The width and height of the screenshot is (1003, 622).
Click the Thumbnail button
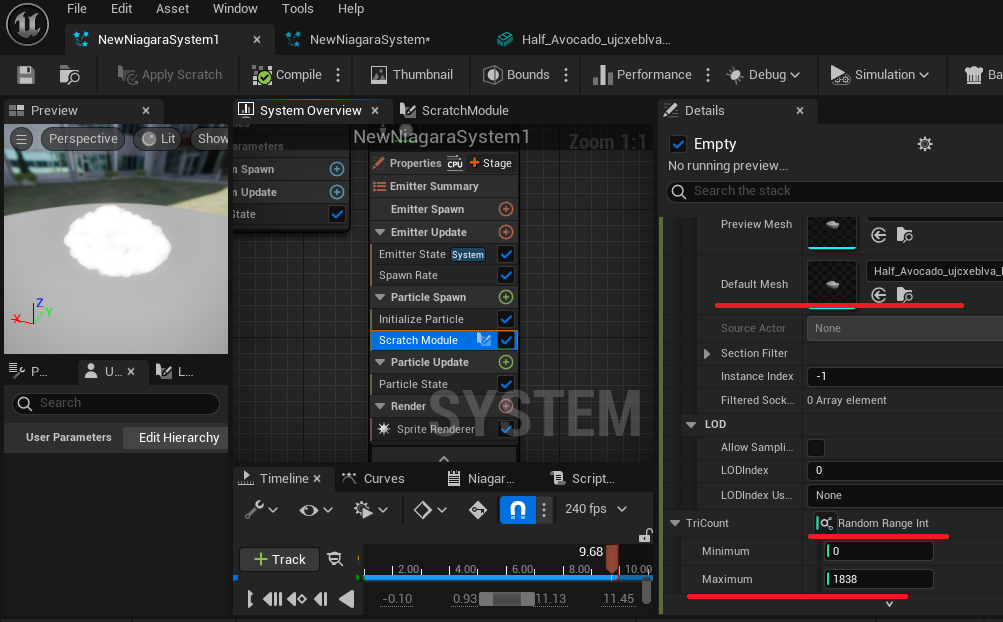pos(412,75)
